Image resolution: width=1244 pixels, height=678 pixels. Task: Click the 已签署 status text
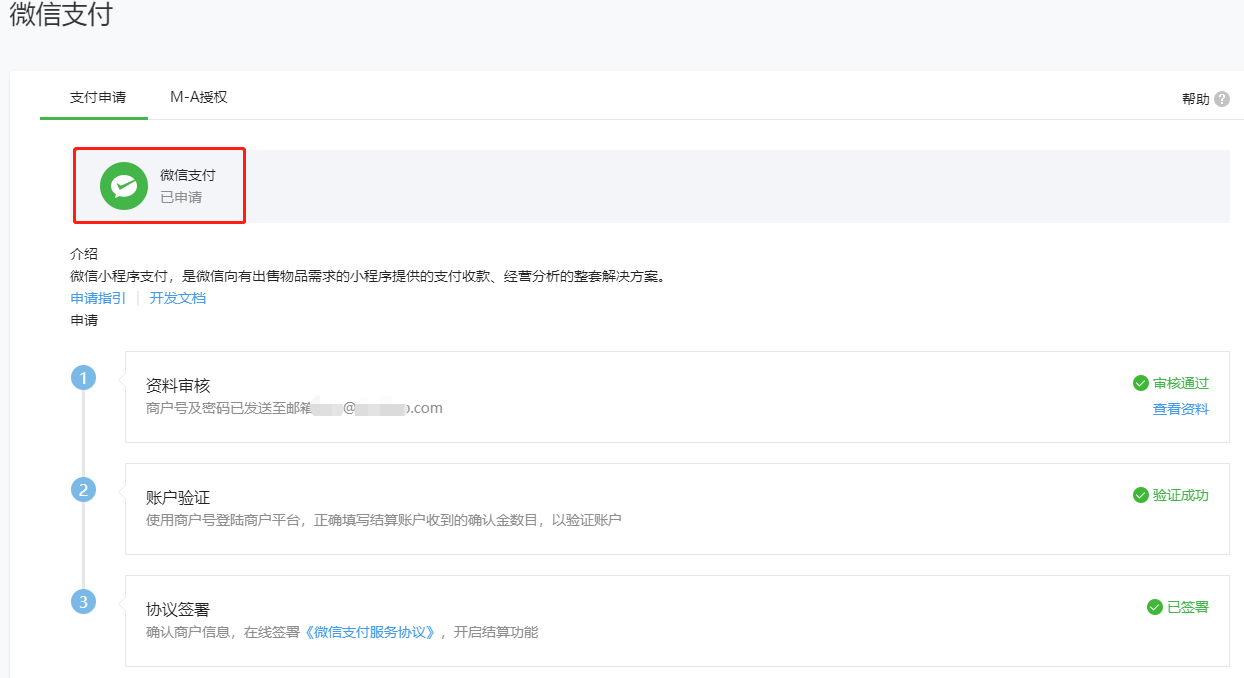pos(1188,607)
